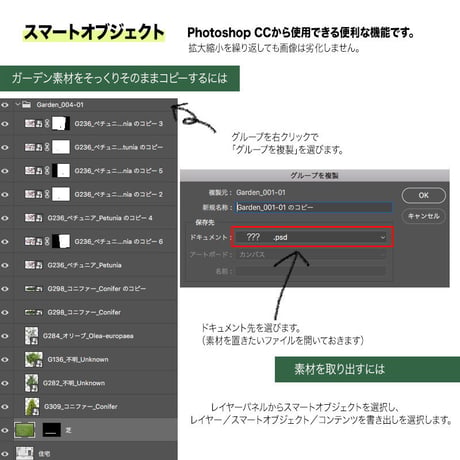Toggle visibility of G298_コニファー_Conifer layer
460x460 pixels.
(x=5, y=312)
